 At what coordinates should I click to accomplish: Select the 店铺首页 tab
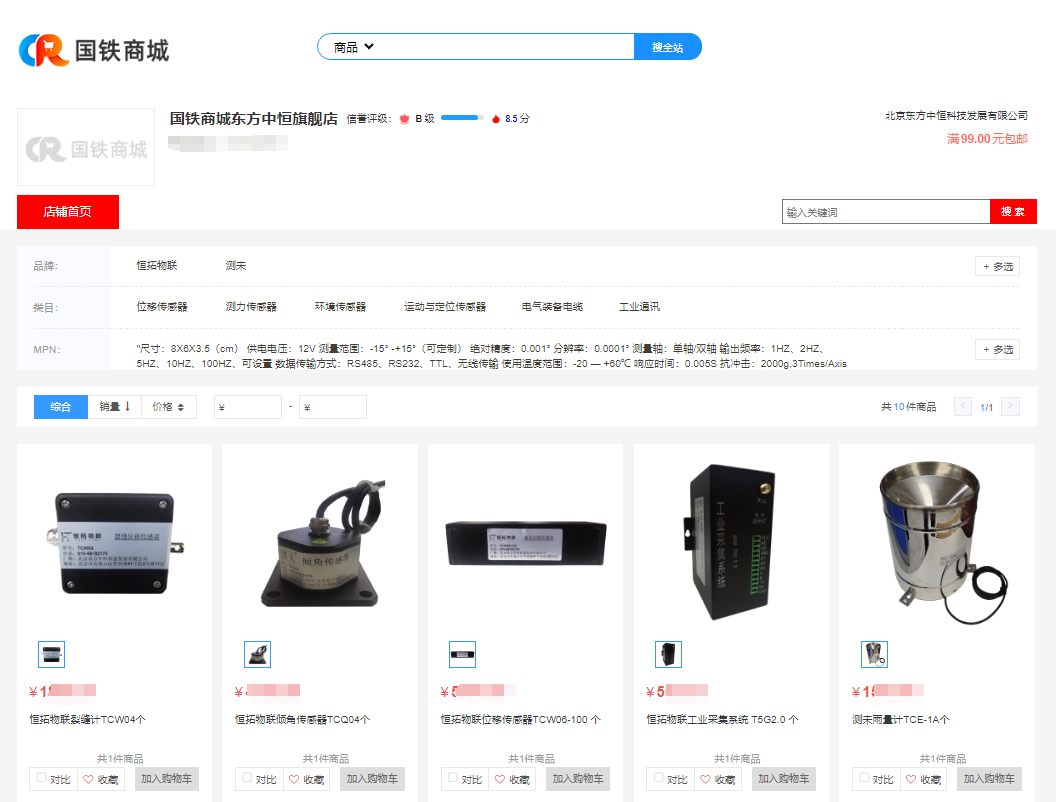(68, 212)
